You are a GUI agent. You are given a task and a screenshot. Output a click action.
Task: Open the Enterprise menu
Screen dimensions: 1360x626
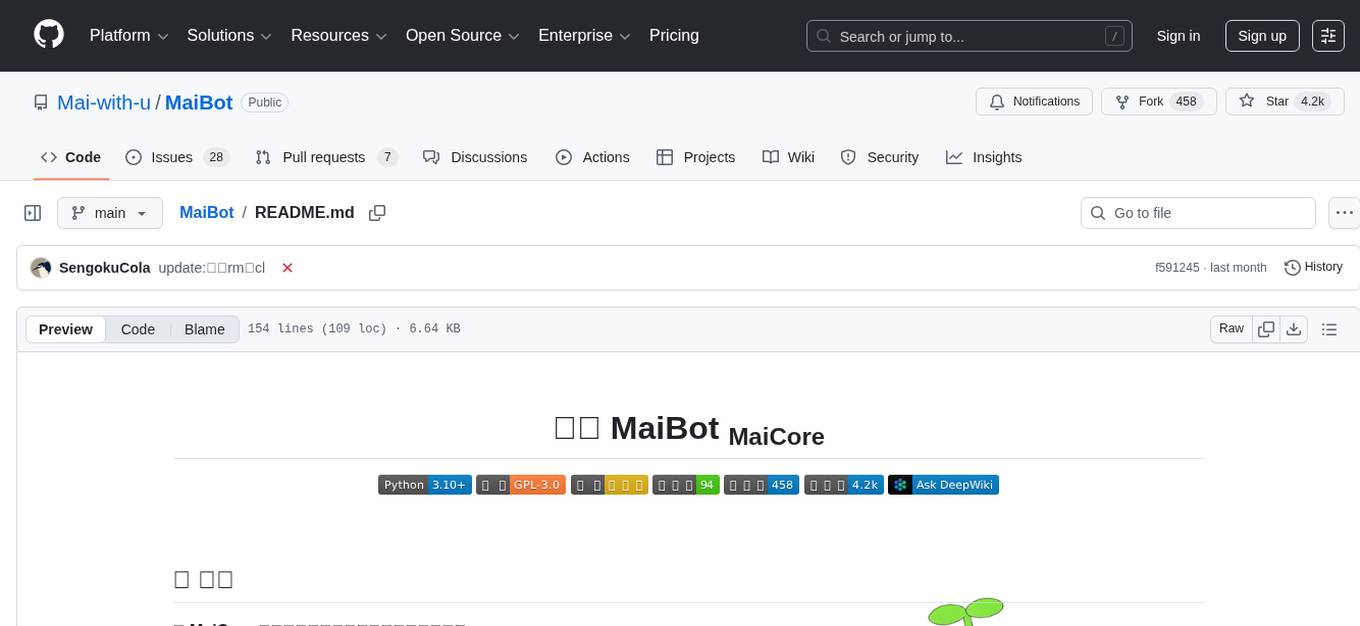tap(584, 35)
